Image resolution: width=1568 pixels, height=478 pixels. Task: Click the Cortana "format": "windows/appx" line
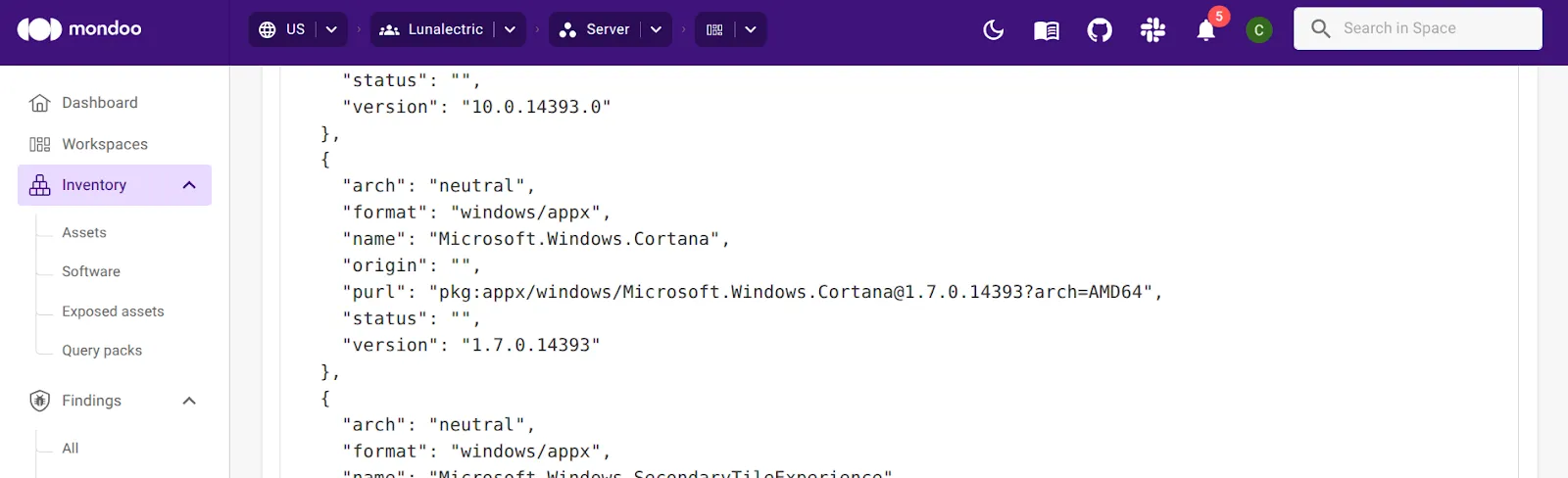pyautogui.click(x=476, y=213)
